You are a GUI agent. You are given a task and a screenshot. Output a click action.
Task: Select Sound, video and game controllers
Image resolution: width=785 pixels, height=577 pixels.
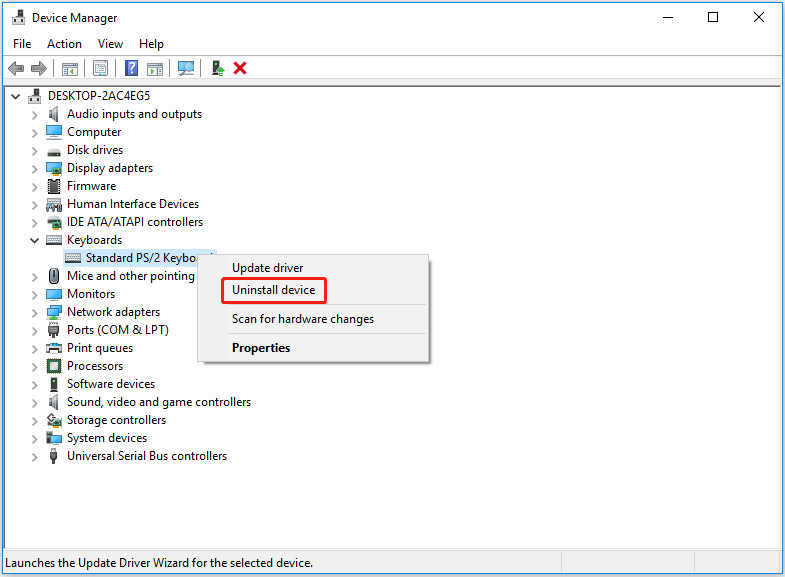159,402
